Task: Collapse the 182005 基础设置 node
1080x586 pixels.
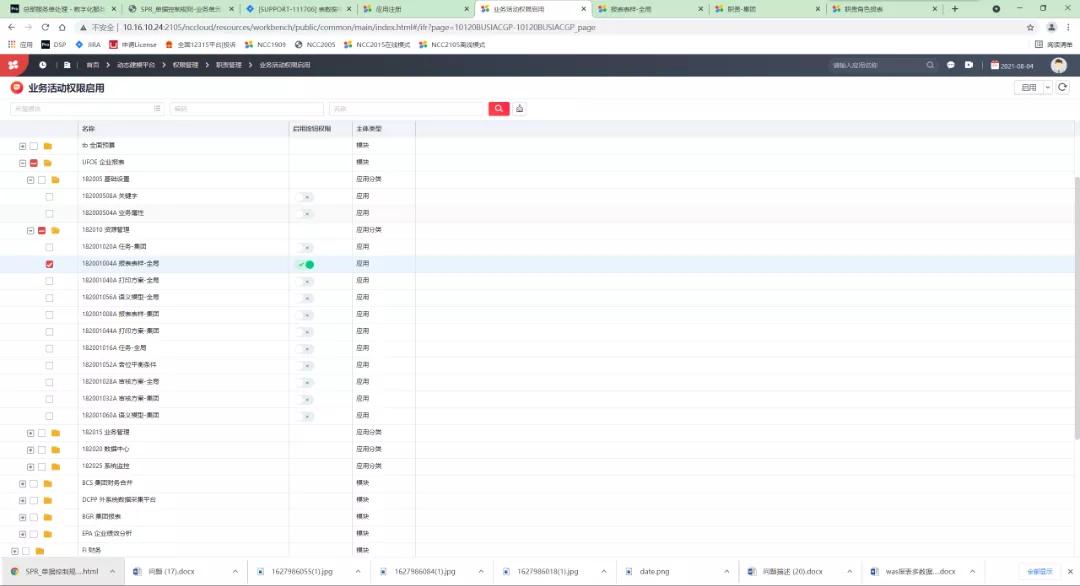Action: [x=30, y=180]
